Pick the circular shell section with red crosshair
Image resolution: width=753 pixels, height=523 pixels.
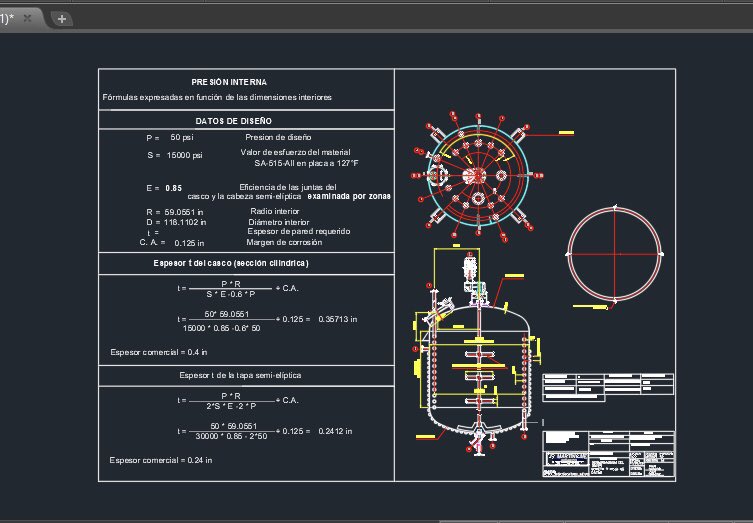coord(615,254)
